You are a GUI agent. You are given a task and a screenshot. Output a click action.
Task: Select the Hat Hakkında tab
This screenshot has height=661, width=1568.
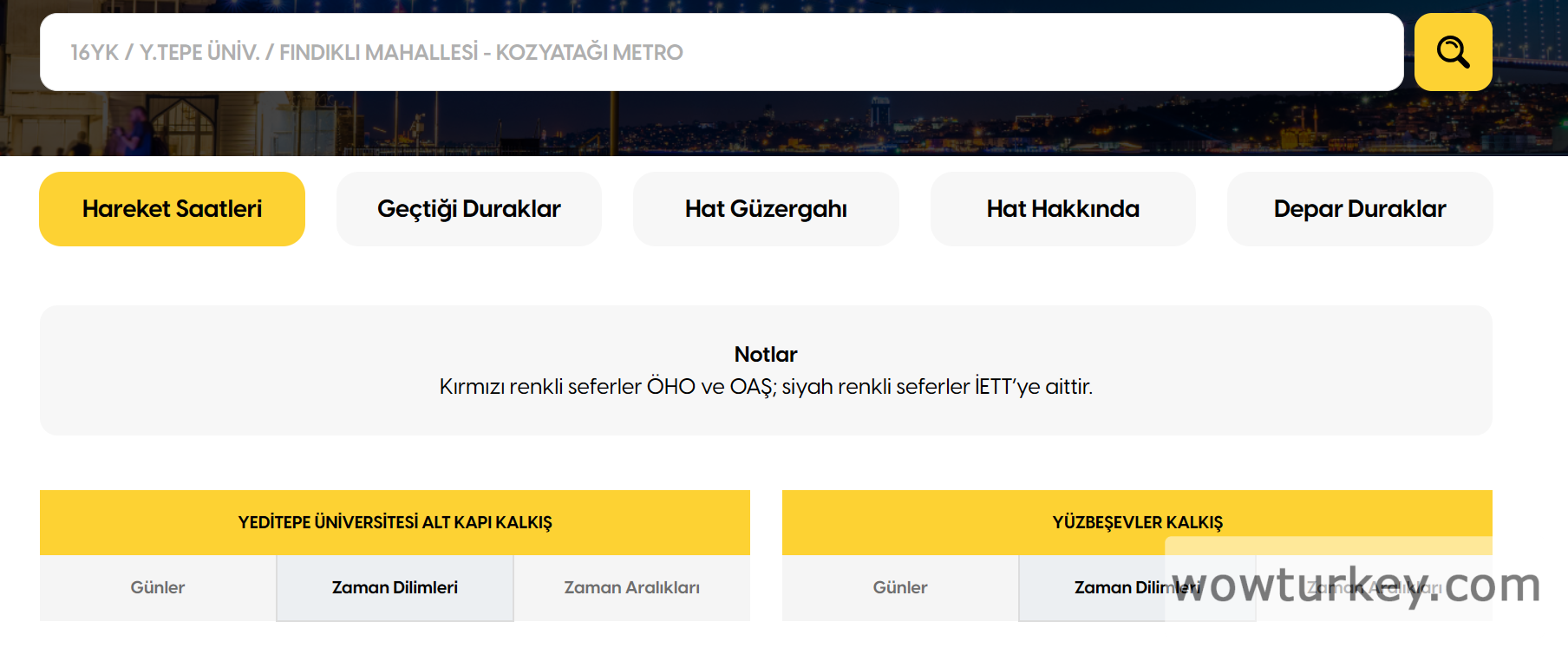pos(1062,209)
